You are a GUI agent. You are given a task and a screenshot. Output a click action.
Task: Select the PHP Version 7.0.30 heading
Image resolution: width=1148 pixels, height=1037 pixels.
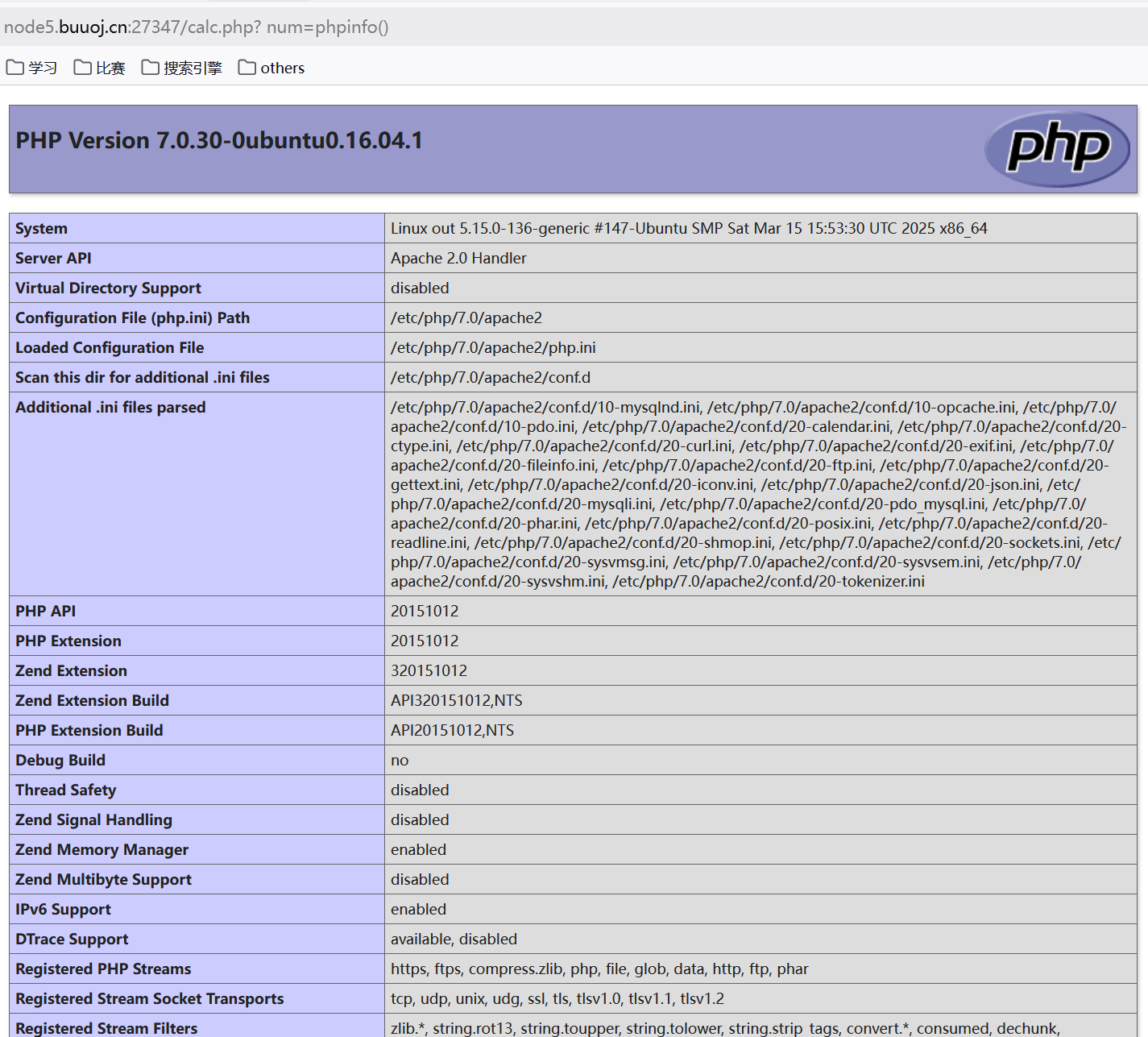click(x=219, y=140)
